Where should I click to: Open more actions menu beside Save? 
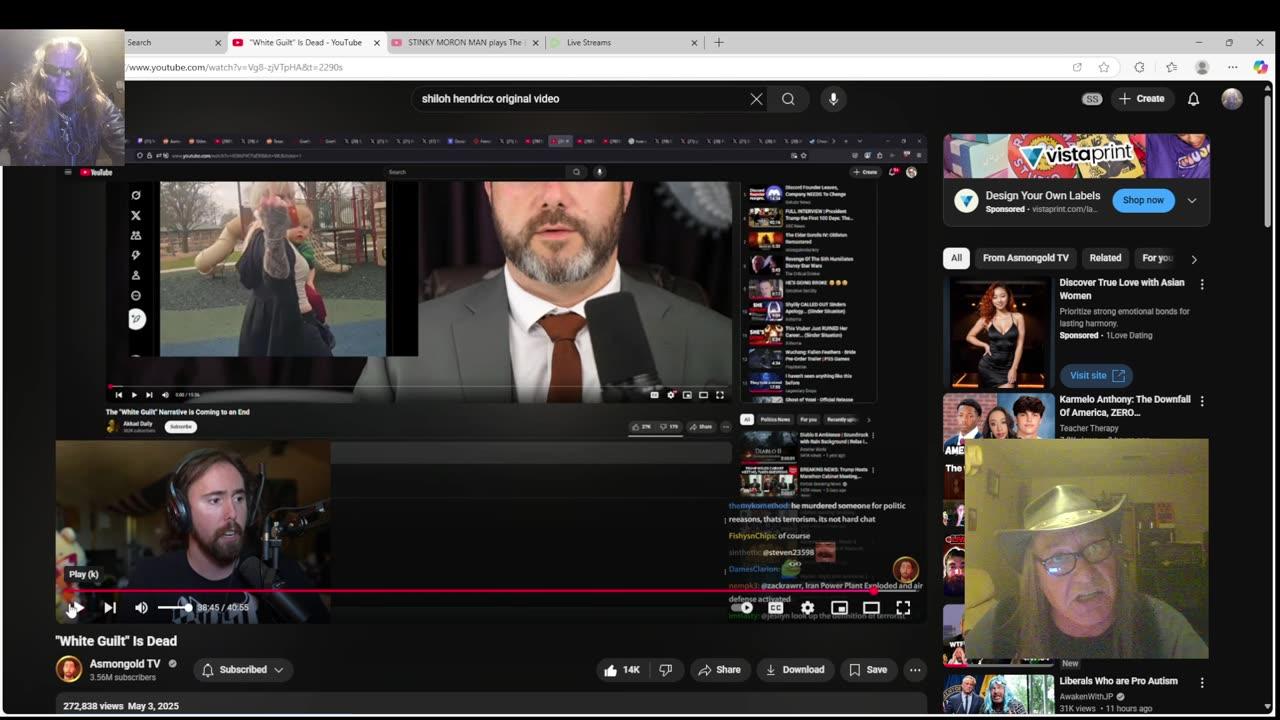tap(914, 670)
